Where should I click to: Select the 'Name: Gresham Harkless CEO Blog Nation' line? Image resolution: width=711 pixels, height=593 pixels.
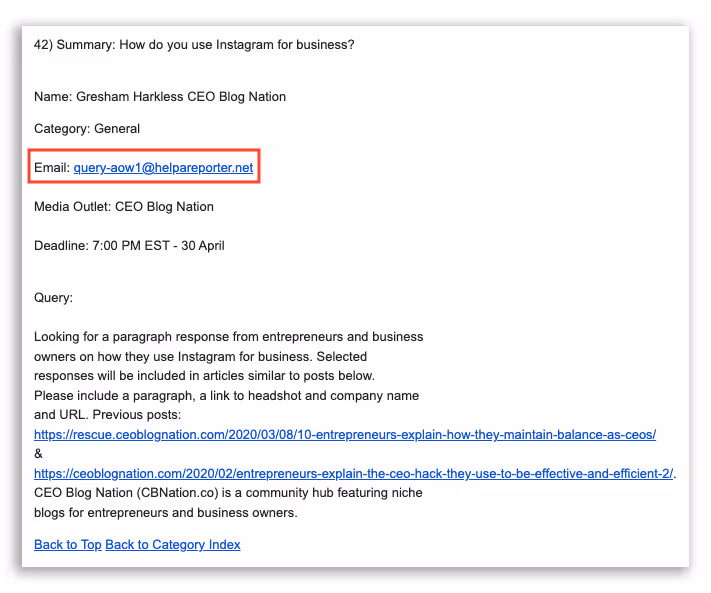tap(160, 97)
